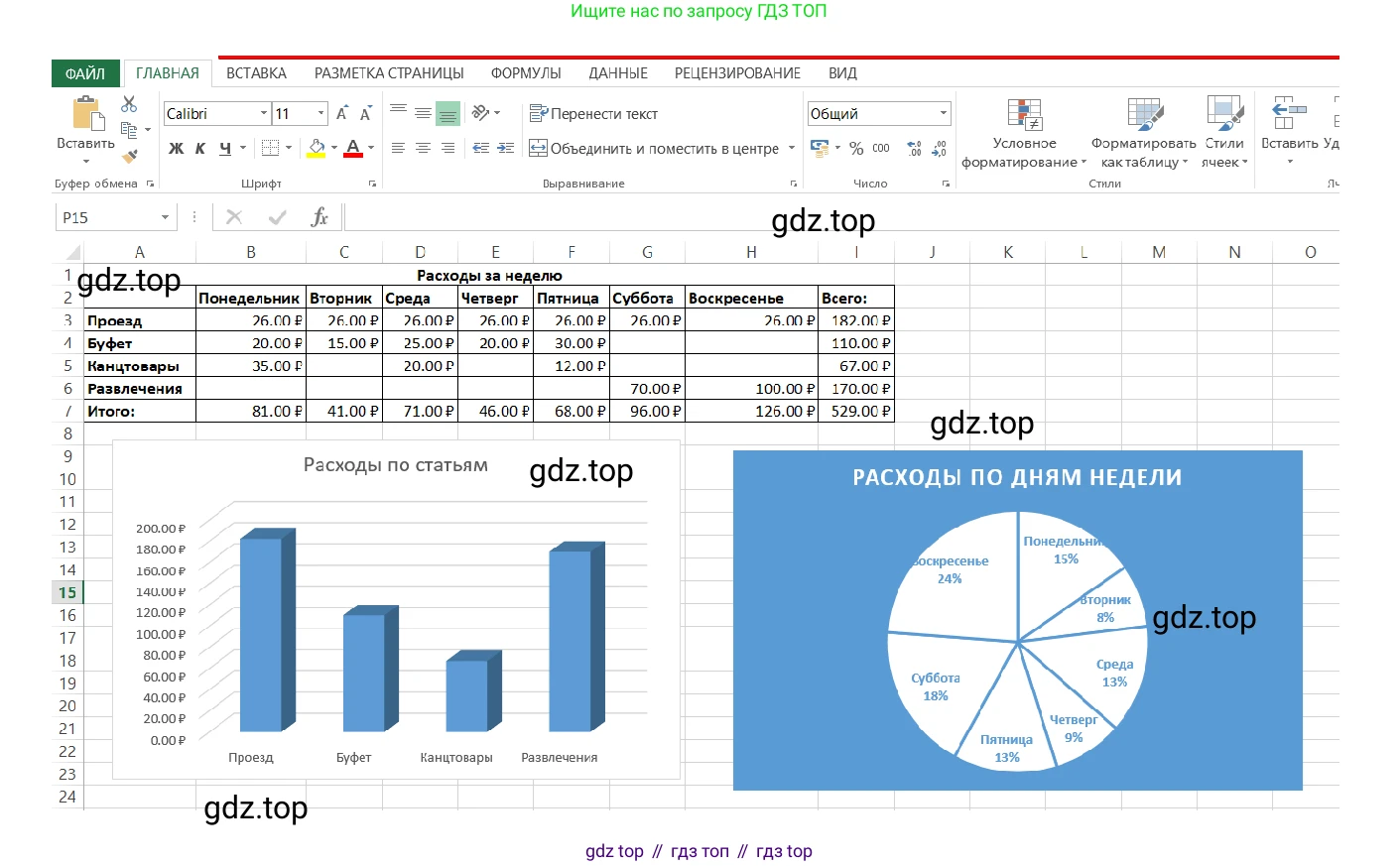Click the Paste (Вставить) clipboard icon

coord(88,114)
